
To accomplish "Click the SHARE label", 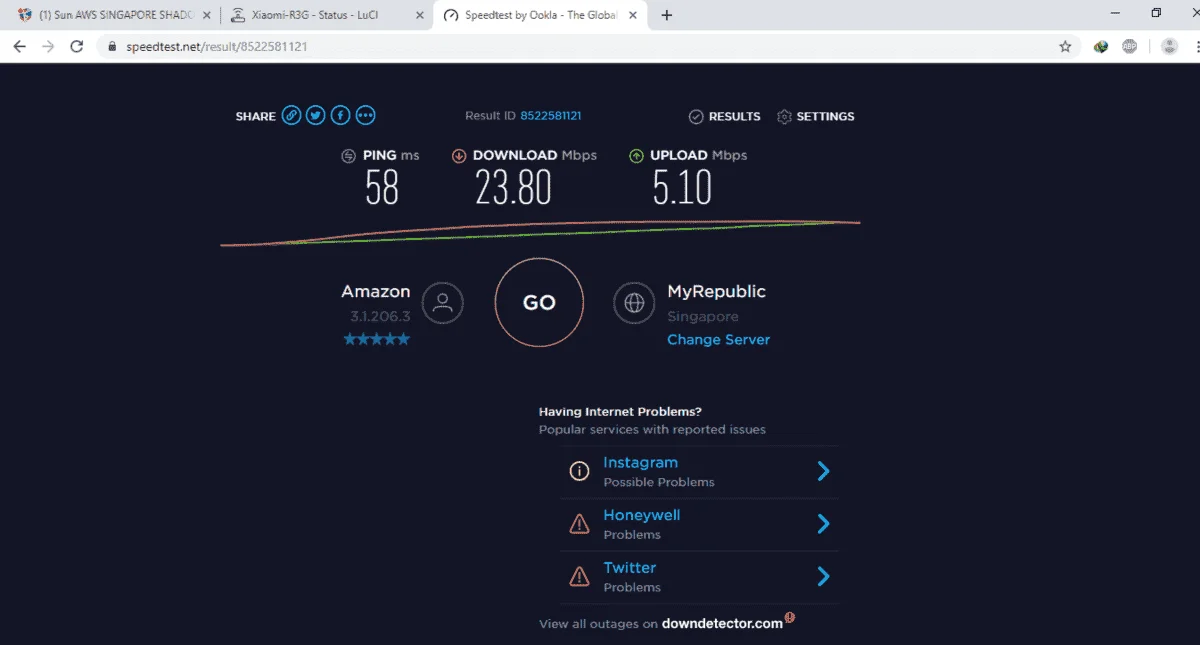I will click(256, 117).
